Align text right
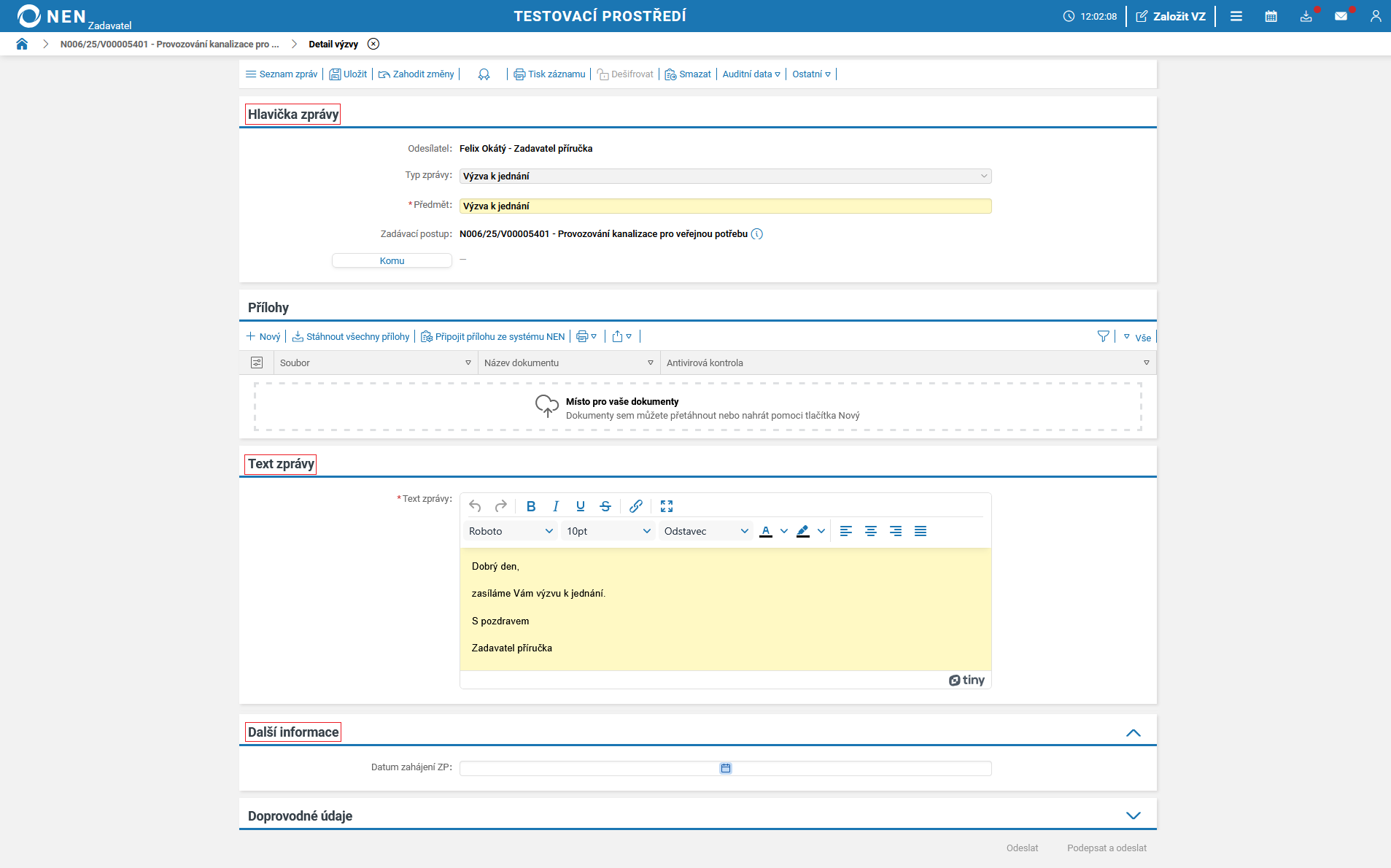 (x=896, y=531)
